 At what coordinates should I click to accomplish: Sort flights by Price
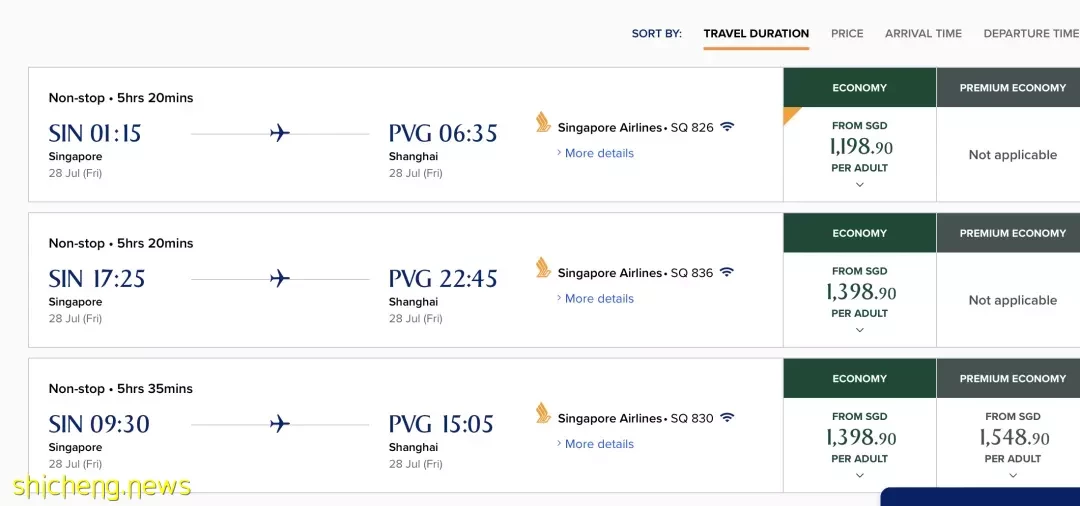pyautogui.click(x=847, y=33)
